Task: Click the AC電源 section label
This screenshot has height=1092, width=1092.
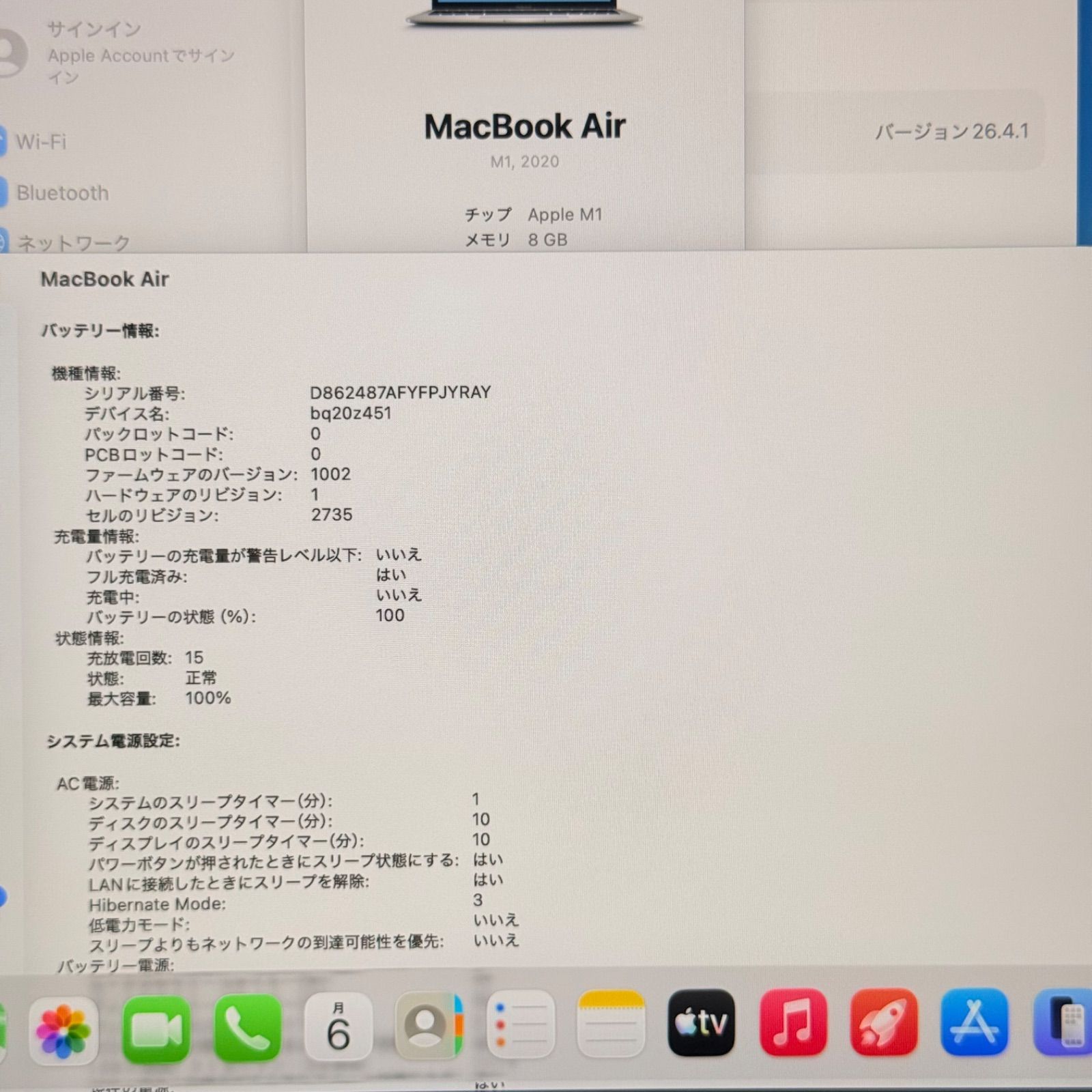Action: coord(87,784)
